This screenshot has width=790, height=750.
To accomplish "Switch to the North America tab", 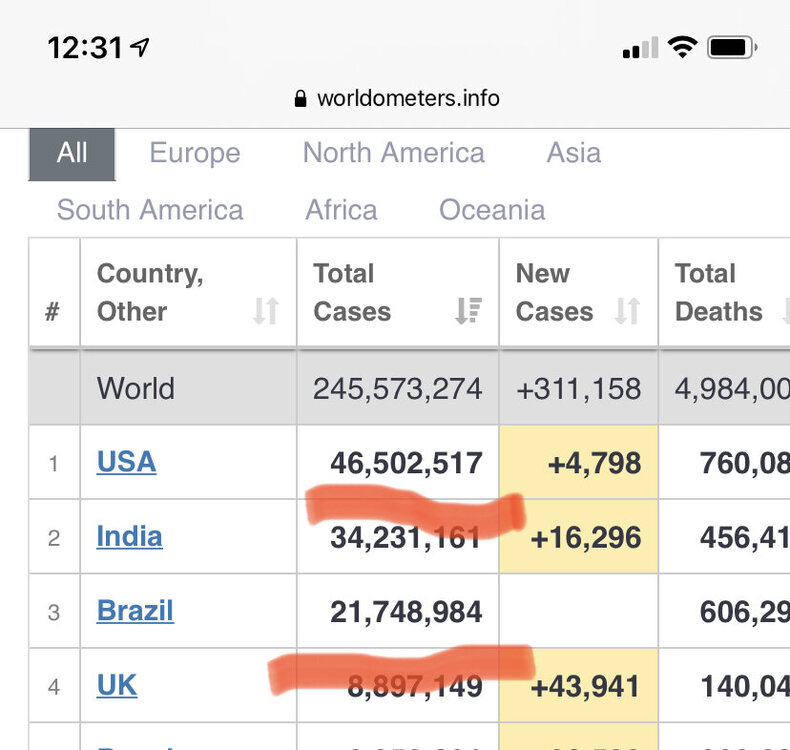I will (393, 153).
